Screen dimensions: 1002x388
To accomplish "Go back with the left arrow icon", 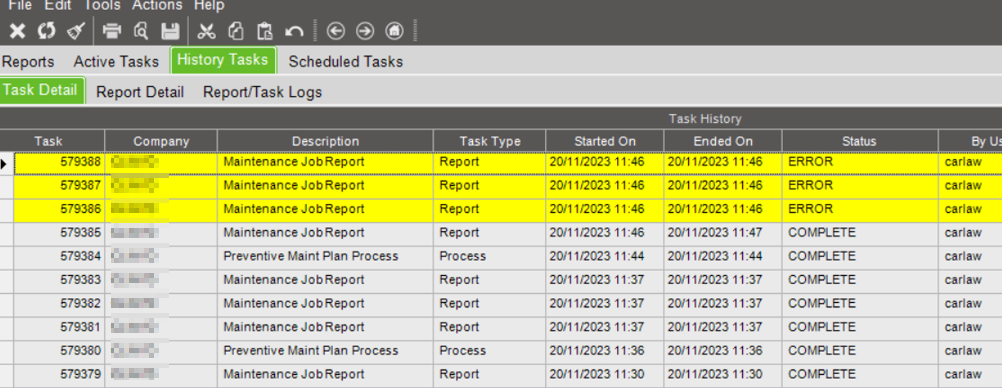I will point(335,31).
